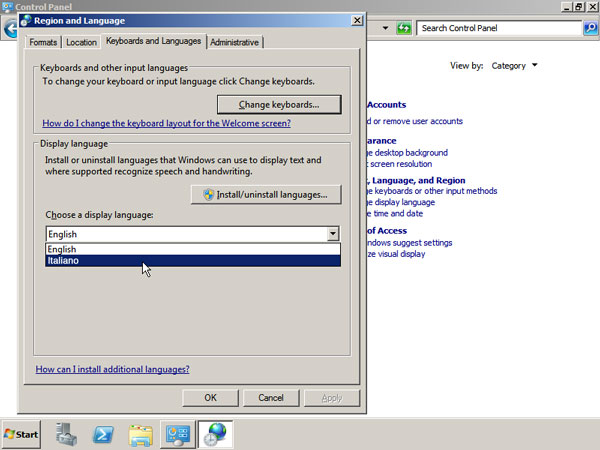This screenshot has height=450, width=600.
Task: Open the Administrative tab
Action: pyautogui.click(x=234, y=42)
